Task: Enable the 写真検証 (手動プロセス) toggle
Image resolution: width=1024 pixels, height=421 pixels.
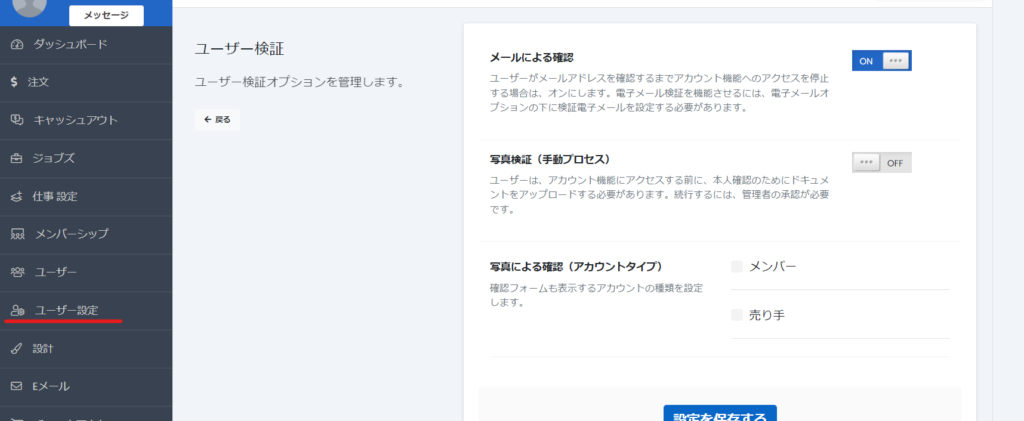Action: point(881,162)
